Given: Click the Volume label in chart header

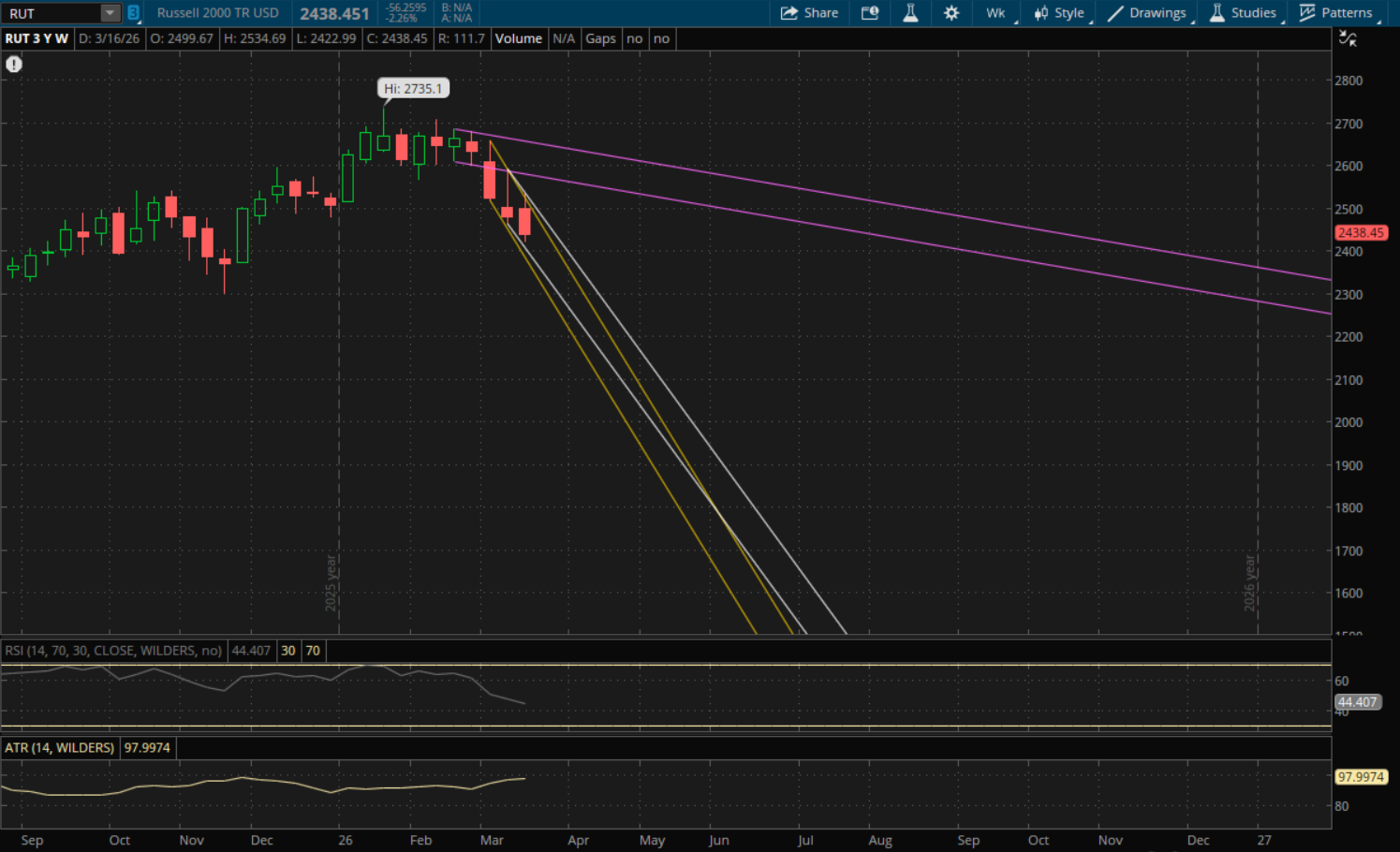Looking at the screenshot, I should tap(518, 38).
